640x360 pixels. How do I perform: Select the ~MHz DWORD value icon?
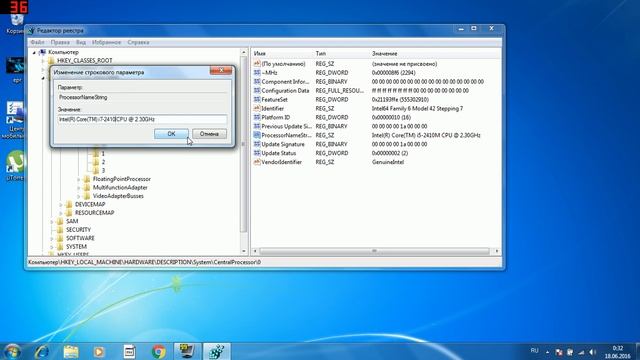[x=257, y=73]
